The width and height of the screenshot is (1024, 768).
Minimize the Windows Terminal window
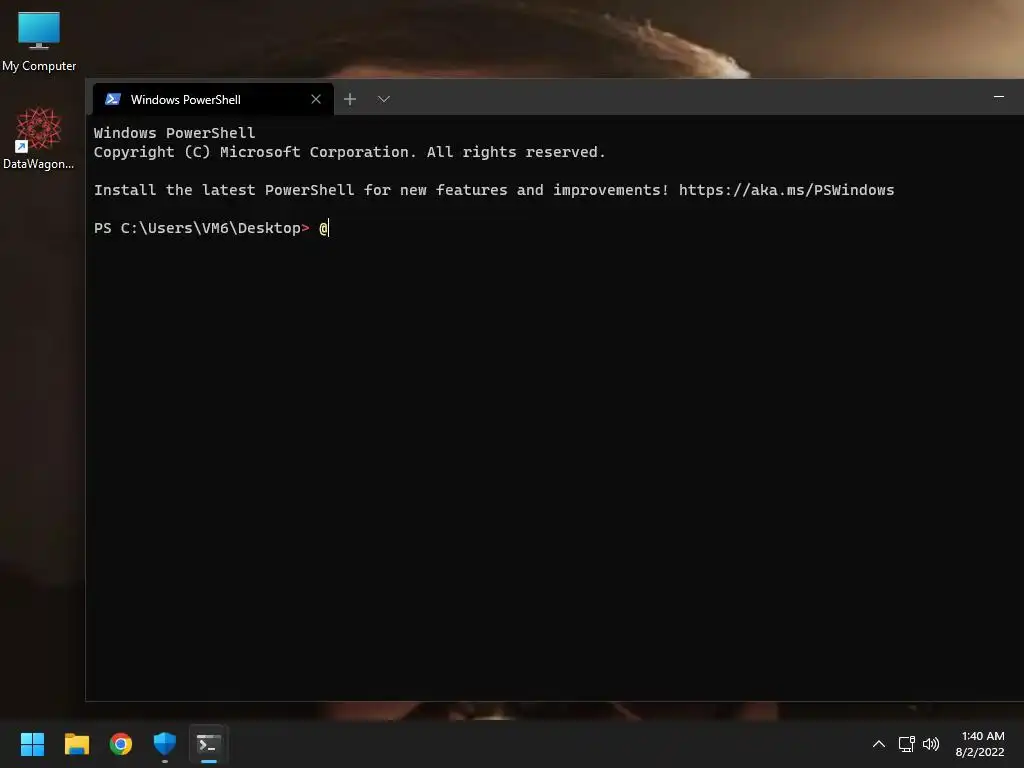click(x=999, y=97)
